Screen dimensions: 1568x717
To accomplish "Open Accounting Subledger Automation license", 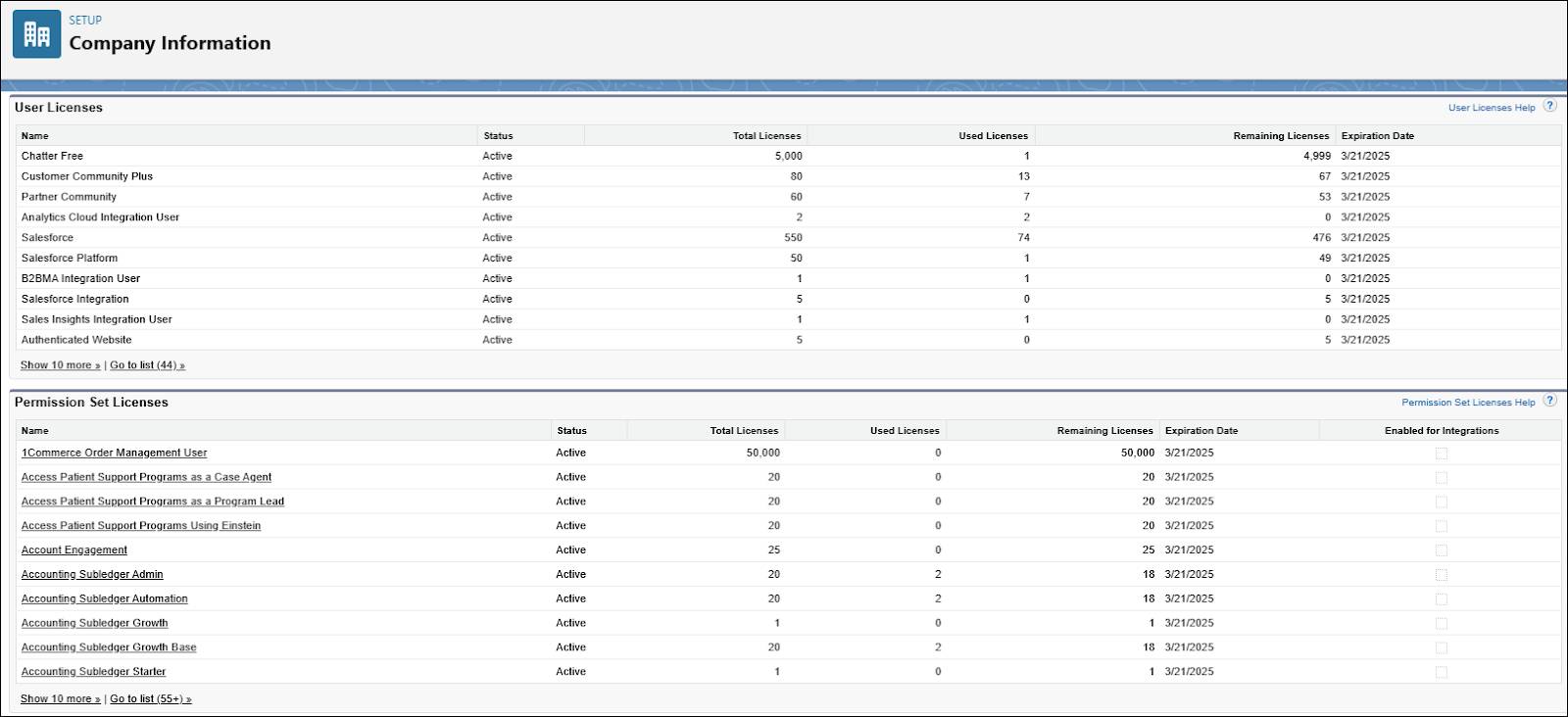I will coord(105,599).
